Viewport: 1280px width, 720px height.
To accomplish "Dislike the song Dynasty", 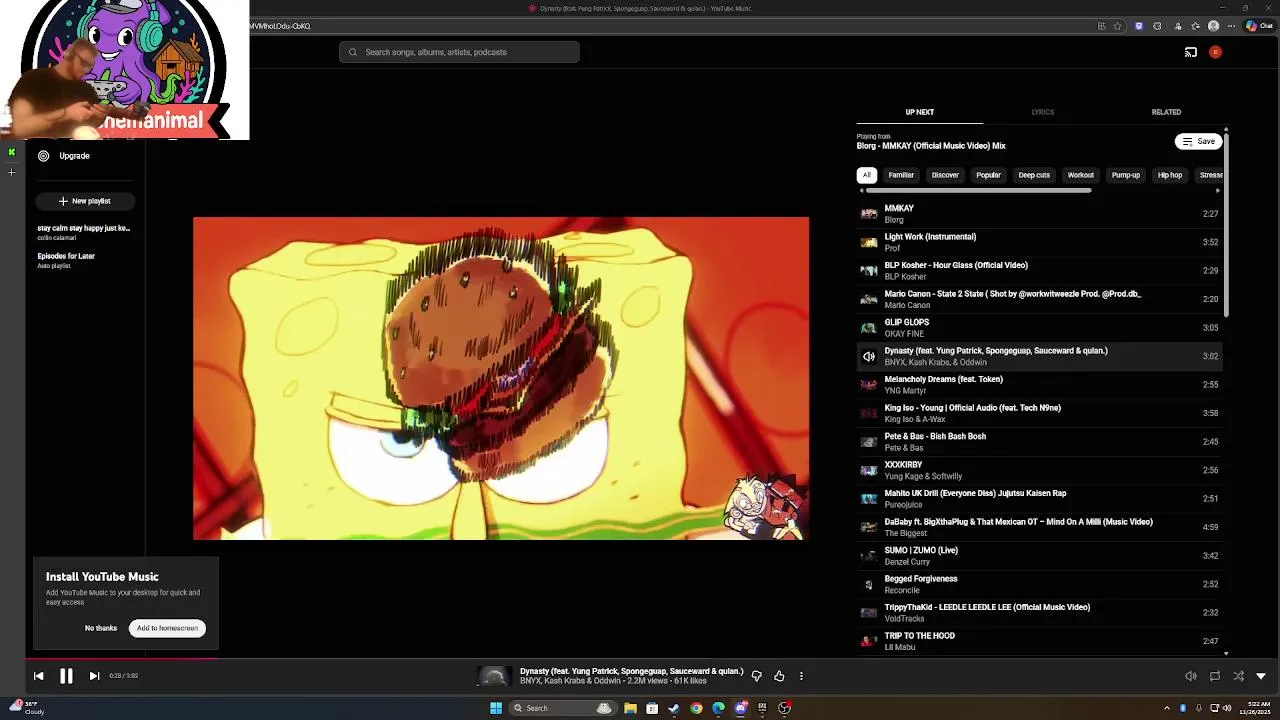I will point(756,676).
